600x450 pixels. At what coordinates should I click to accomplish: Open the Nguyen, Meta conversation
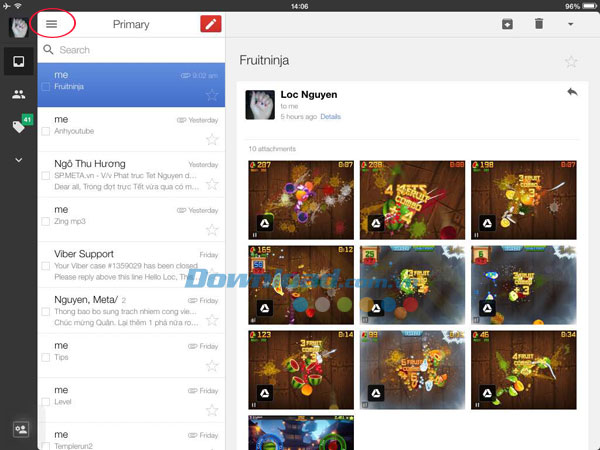coord(131,310)
